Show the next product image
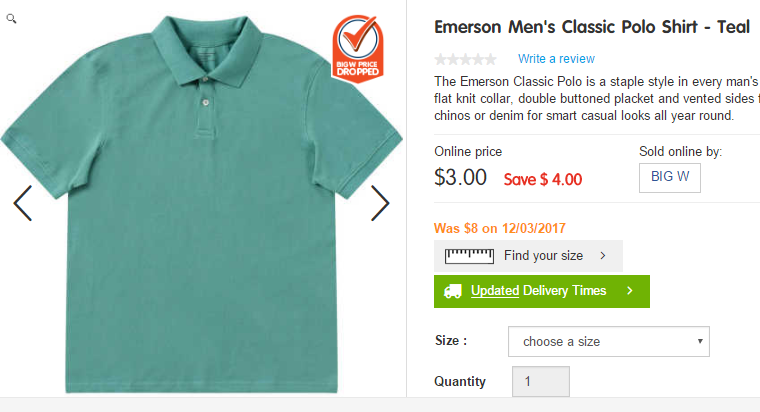Screen dimensions: 760x412 click(x=380, y=203)
